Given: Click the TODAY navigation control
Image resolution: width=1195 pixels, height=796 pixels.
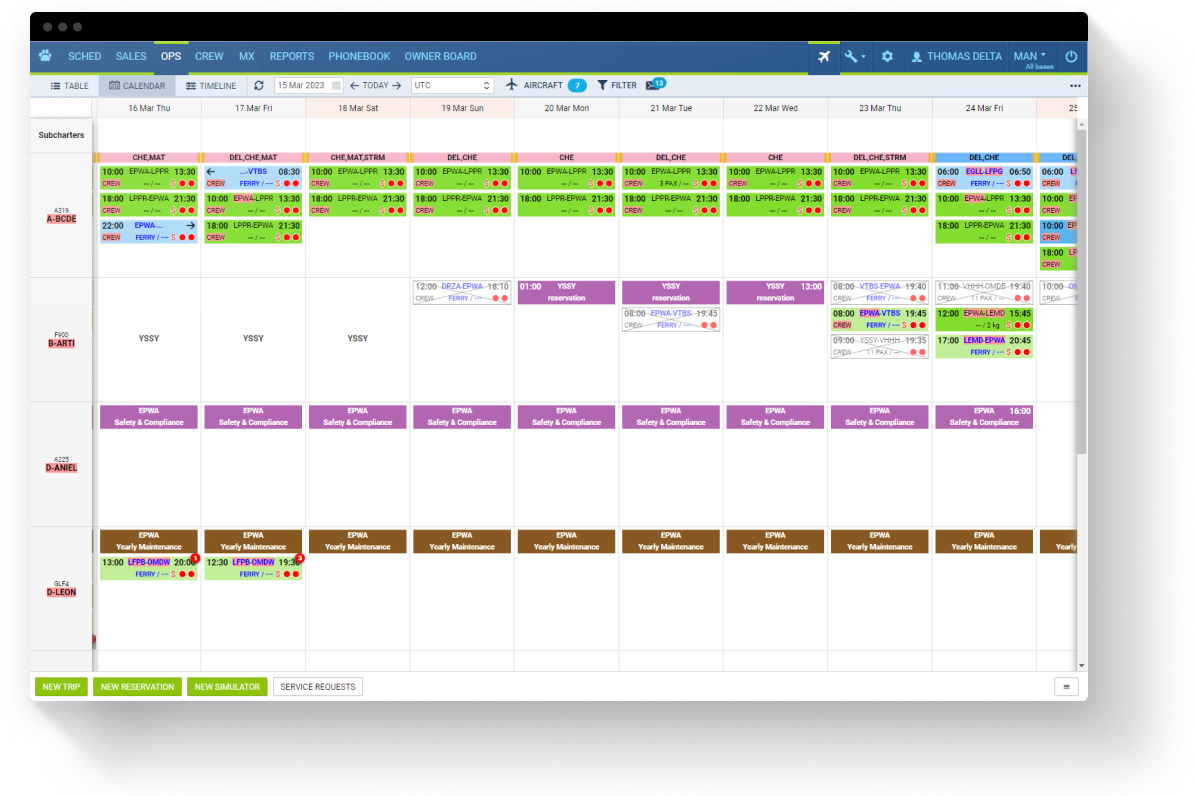Looking at the screenshot, I should point(377,85).
